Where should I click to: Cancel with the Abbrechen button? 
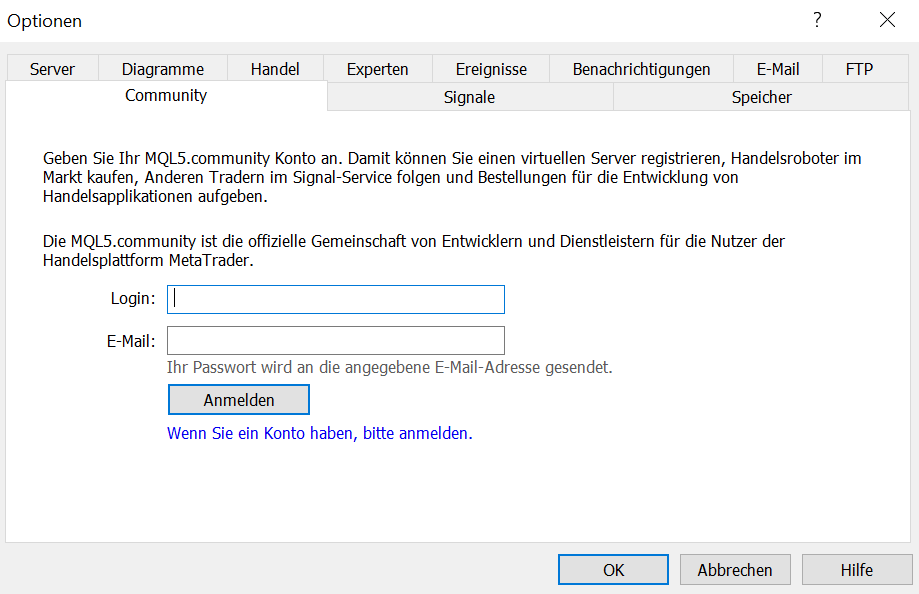click(x=735, y=570)
